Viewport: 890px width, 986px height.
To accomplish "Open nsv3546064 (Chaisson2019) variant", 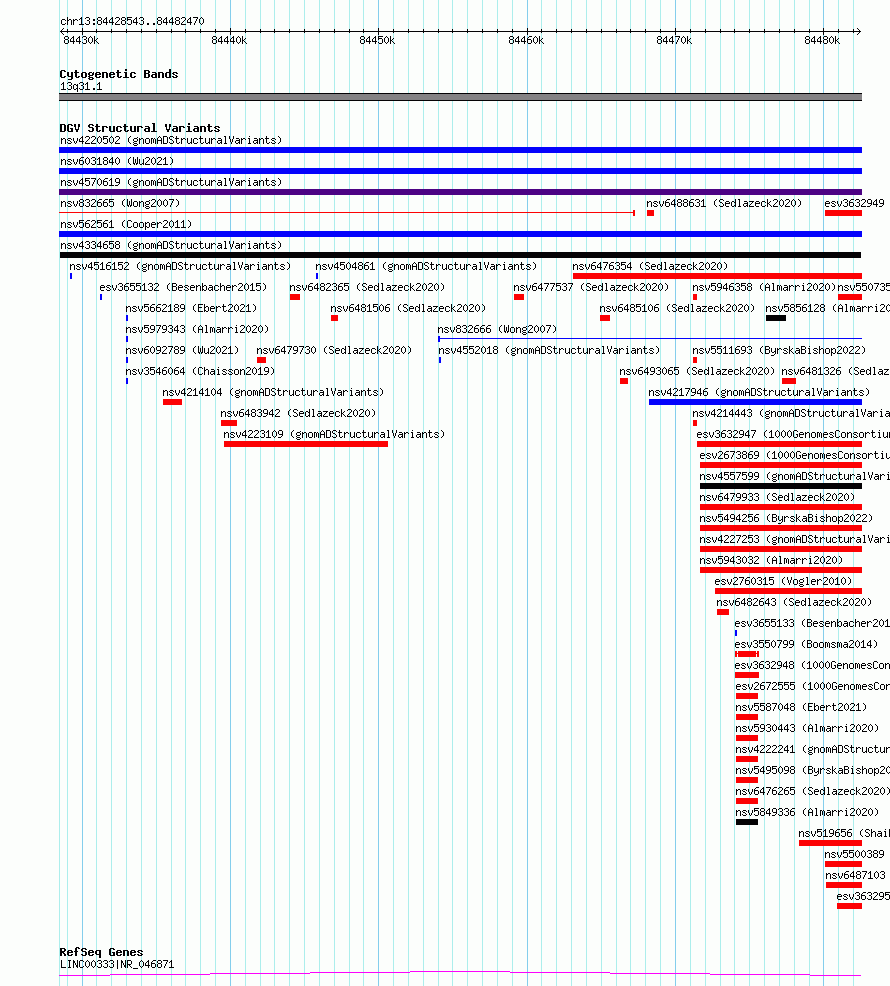I will [200, 372].
